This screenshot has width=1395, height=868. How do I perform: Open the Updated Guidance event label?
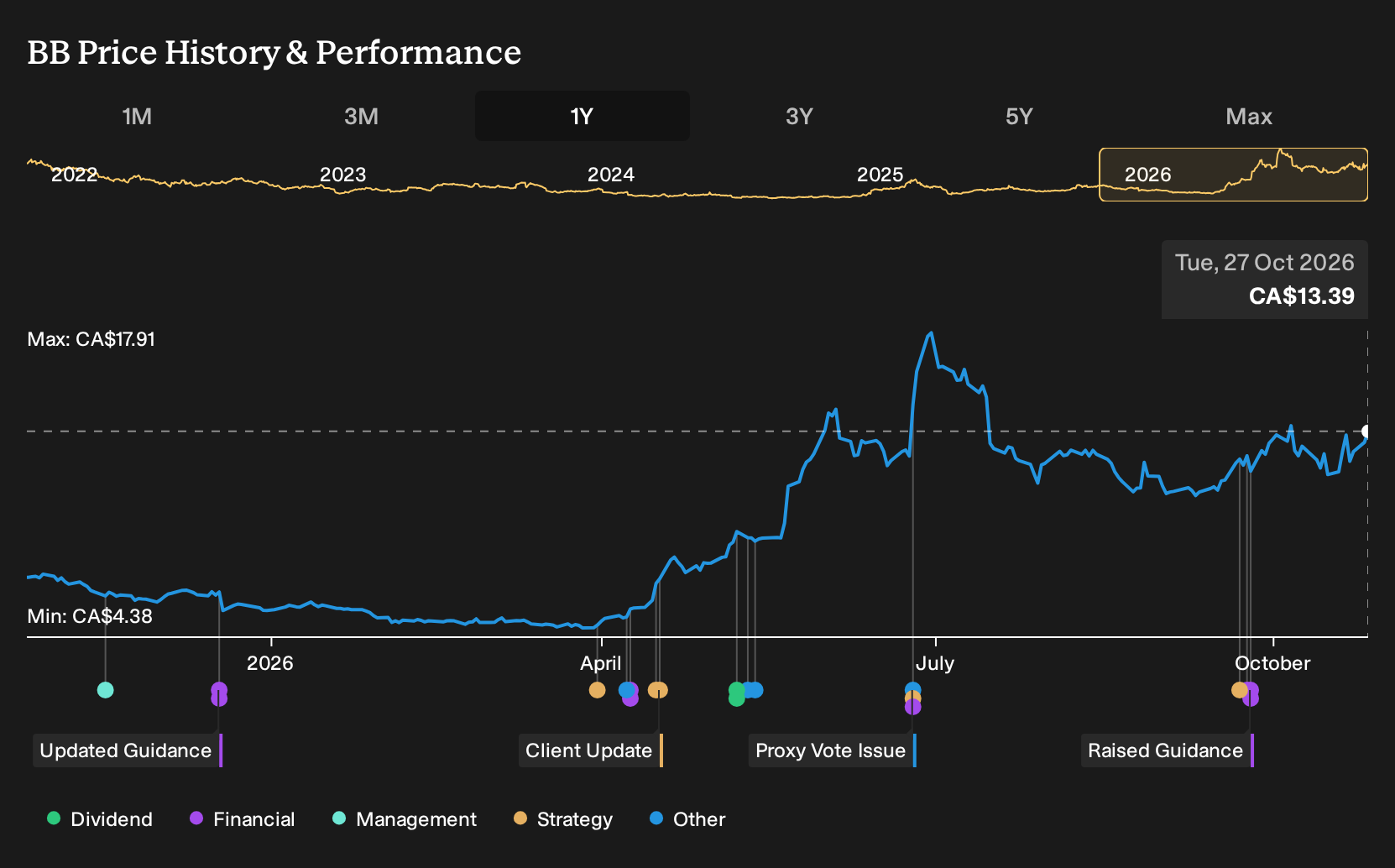click(x=128, y=750)
